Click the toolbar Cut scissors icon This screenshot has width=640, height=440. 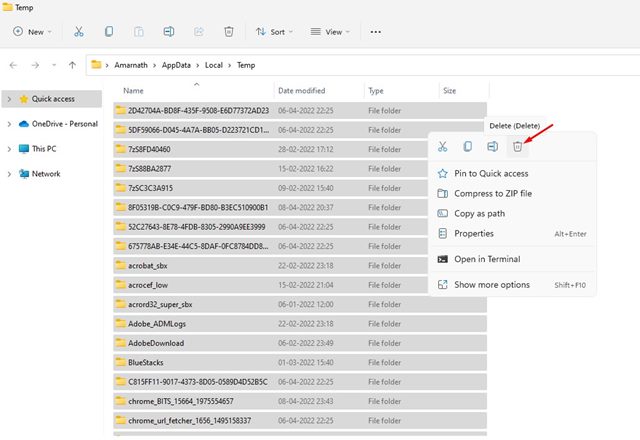(79, 31)
